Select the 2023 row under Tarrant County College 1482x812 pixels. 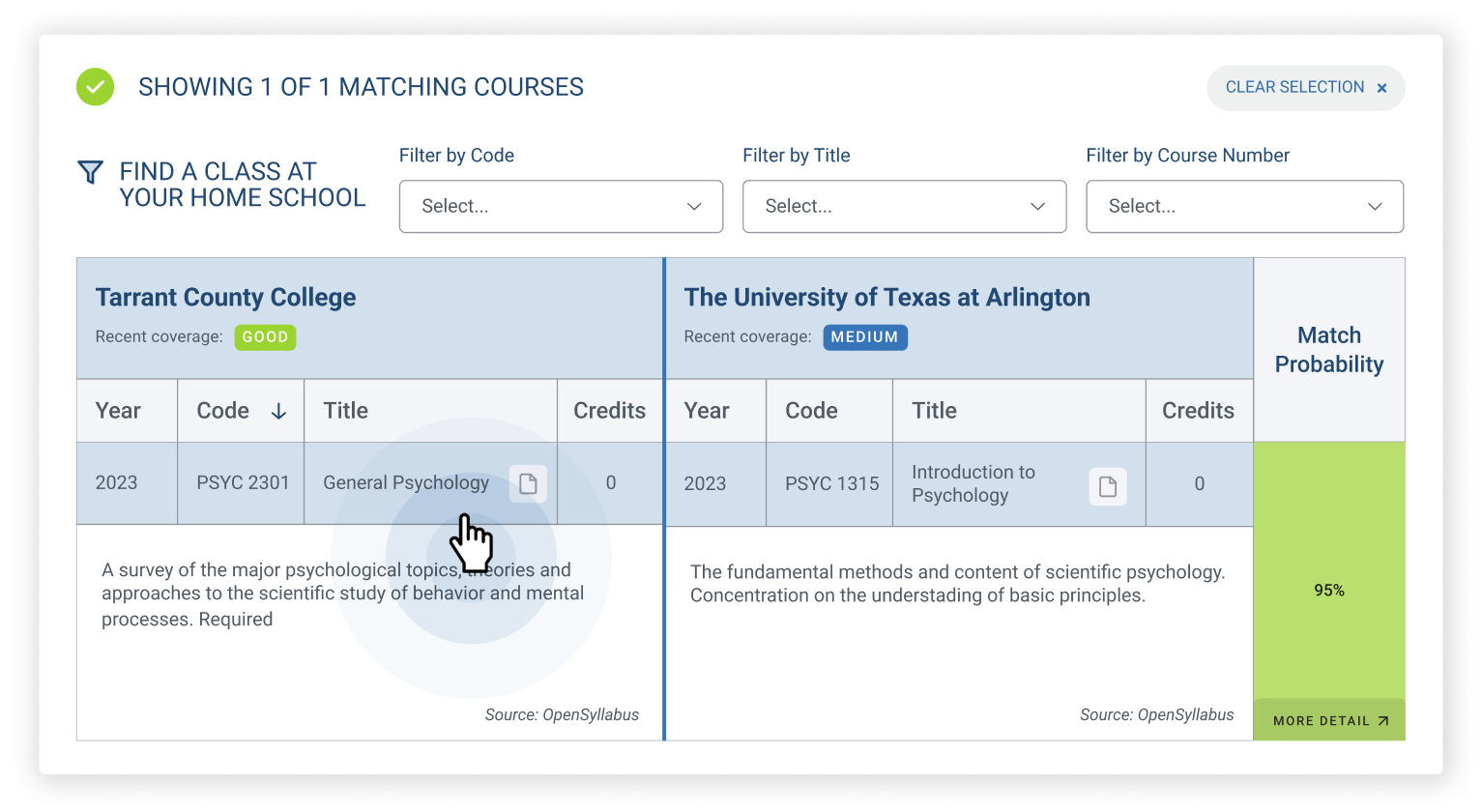pos(127,483)
